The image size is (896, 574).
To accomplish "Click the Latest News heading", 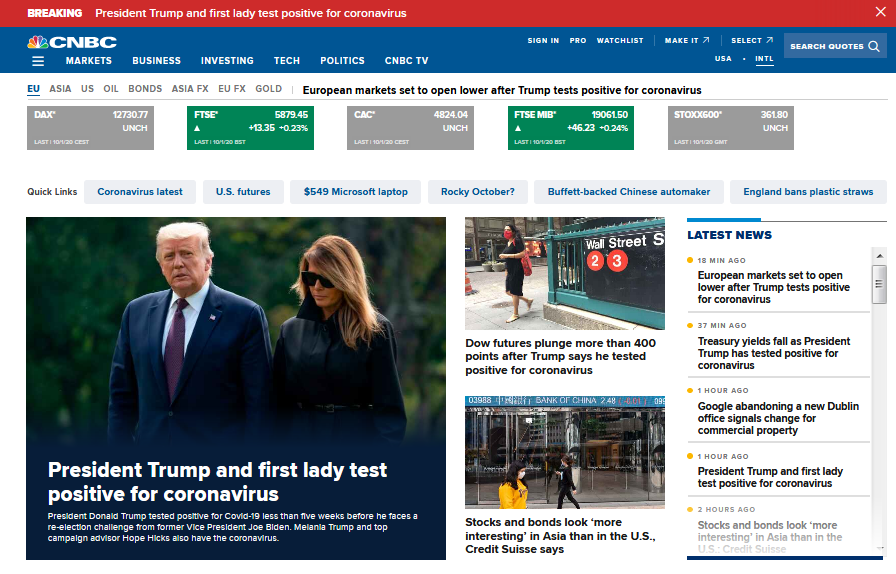I will [x=729, y=235].
